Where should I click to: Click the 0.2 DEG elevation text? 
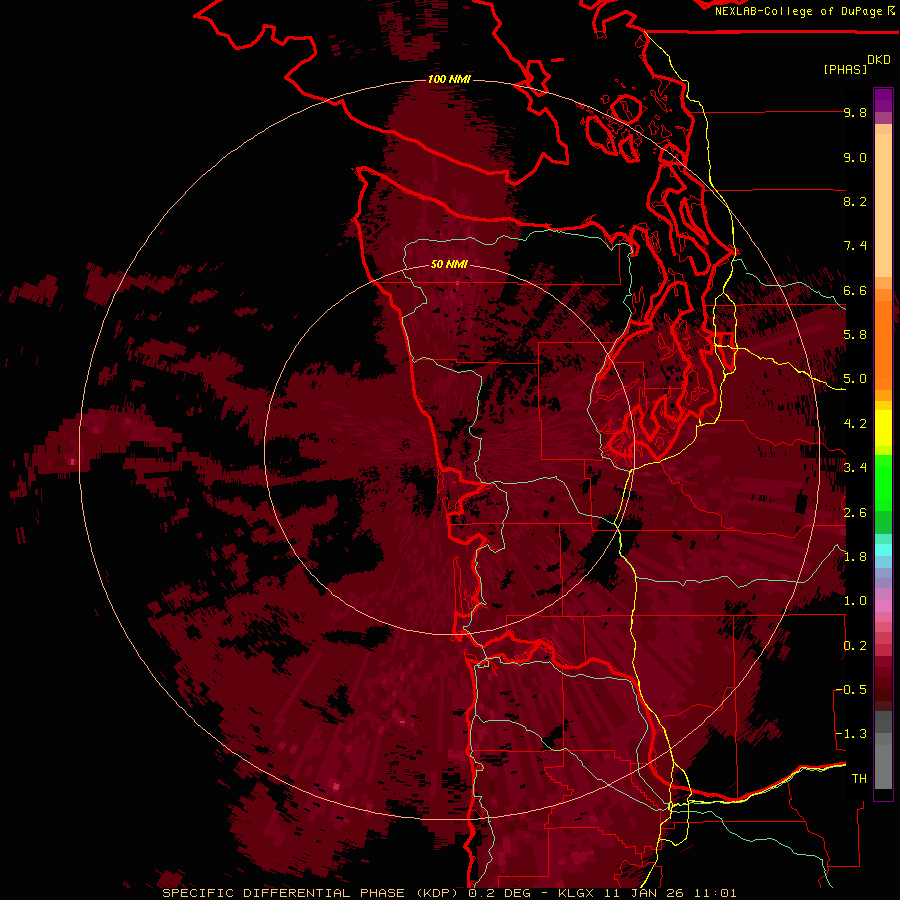[x=502, y=893]
